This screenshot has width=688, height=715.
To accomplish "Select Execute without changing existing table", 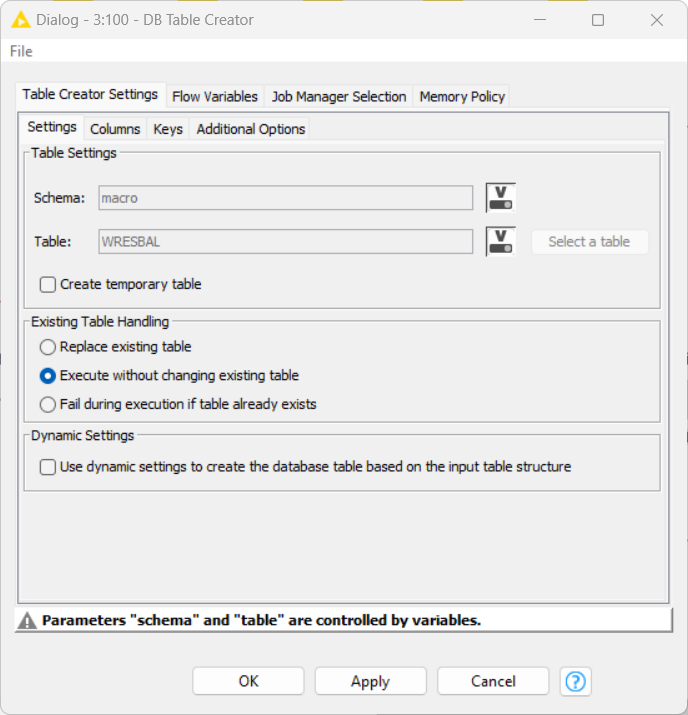I will (x=48, y=376).
